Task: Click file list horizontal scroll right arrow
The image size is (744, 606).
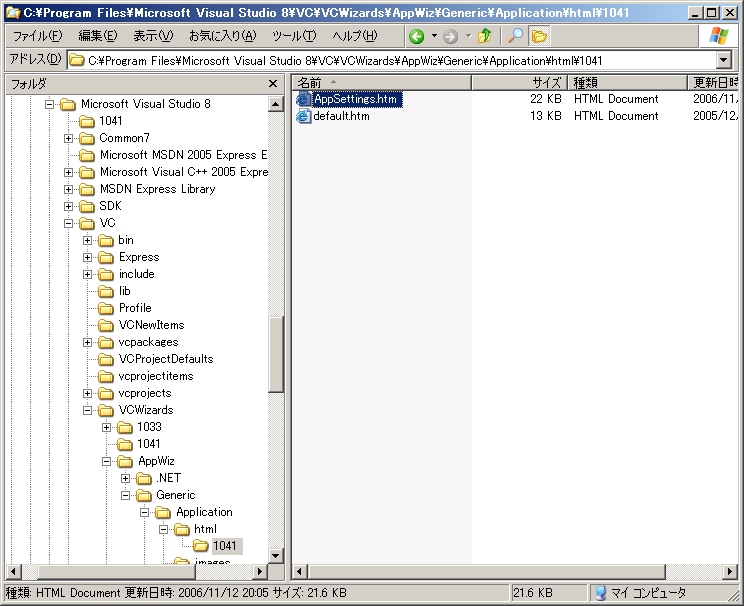Action: point(730,571)
